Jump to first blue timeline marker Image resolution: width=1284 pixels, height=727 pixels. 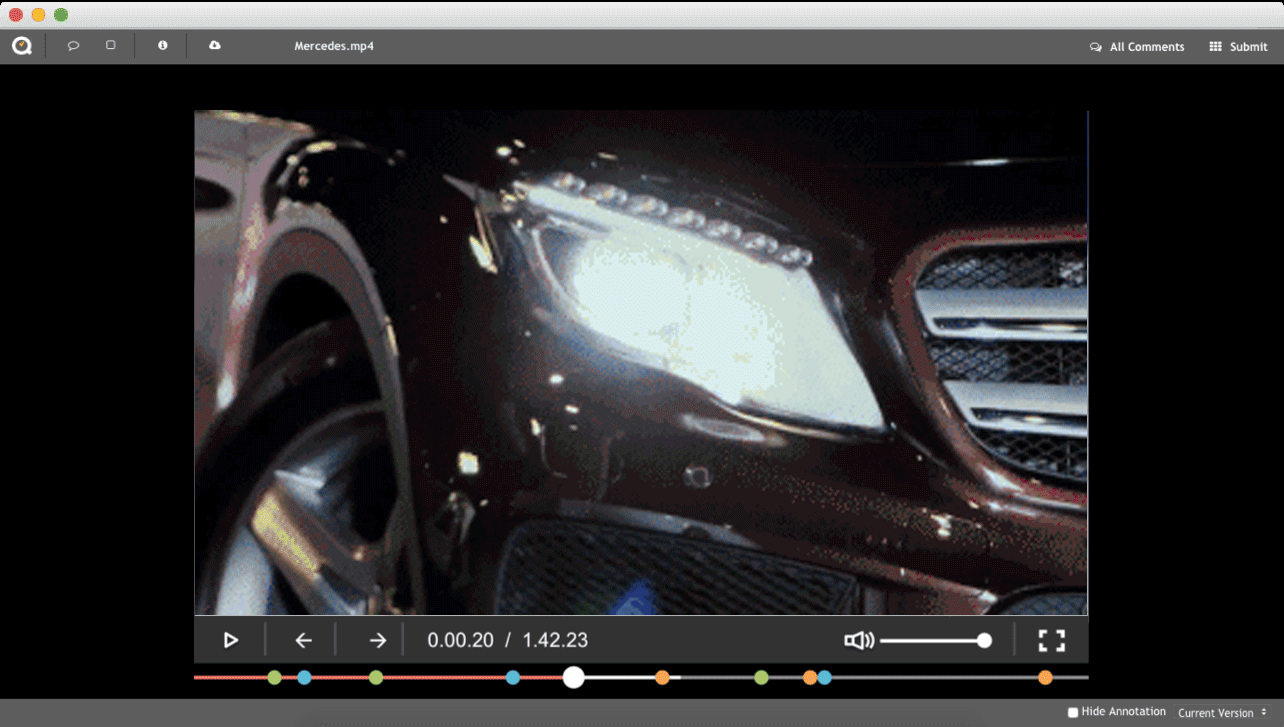304,677
